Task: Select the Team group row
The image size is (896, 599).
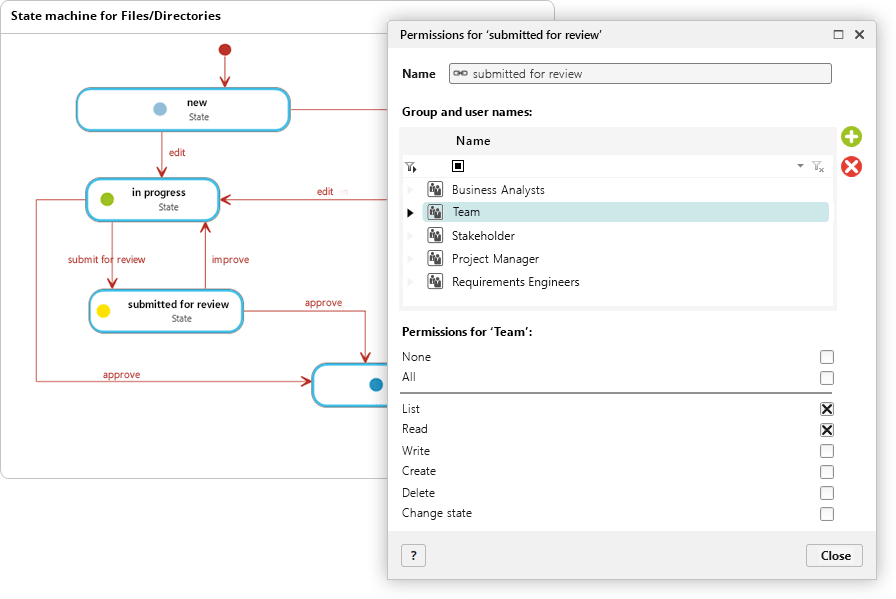Action: (626, 212)
